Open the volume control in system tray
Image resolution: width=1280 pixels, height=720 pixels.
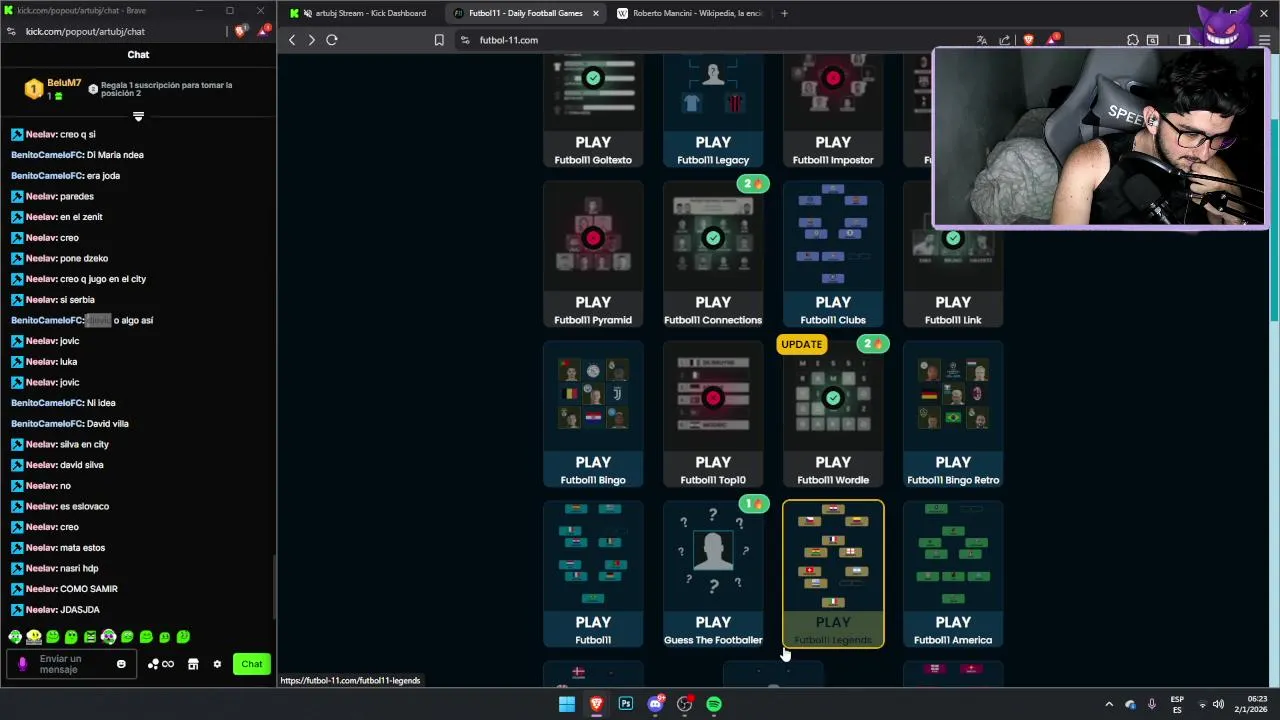(x=1218, y=704)
